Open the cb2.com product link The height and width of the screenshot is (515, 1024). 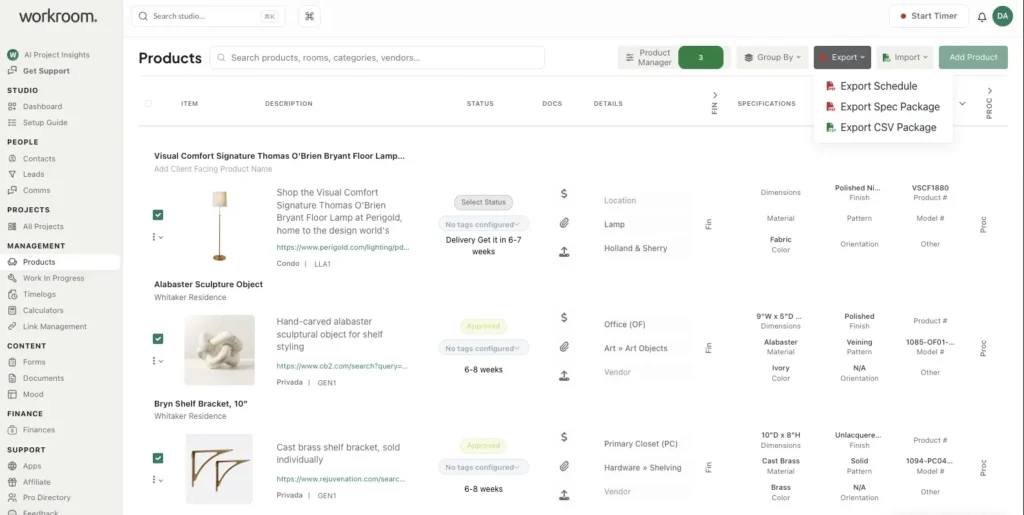[342, 366]
